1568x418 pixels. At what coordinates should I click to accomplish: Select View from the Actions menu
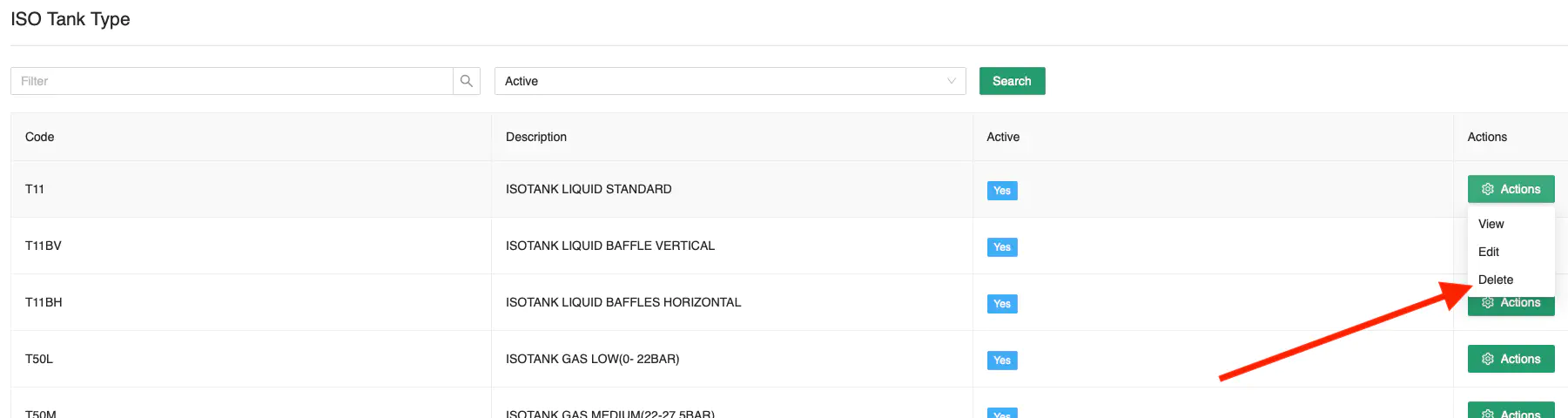pos(1491,224)
